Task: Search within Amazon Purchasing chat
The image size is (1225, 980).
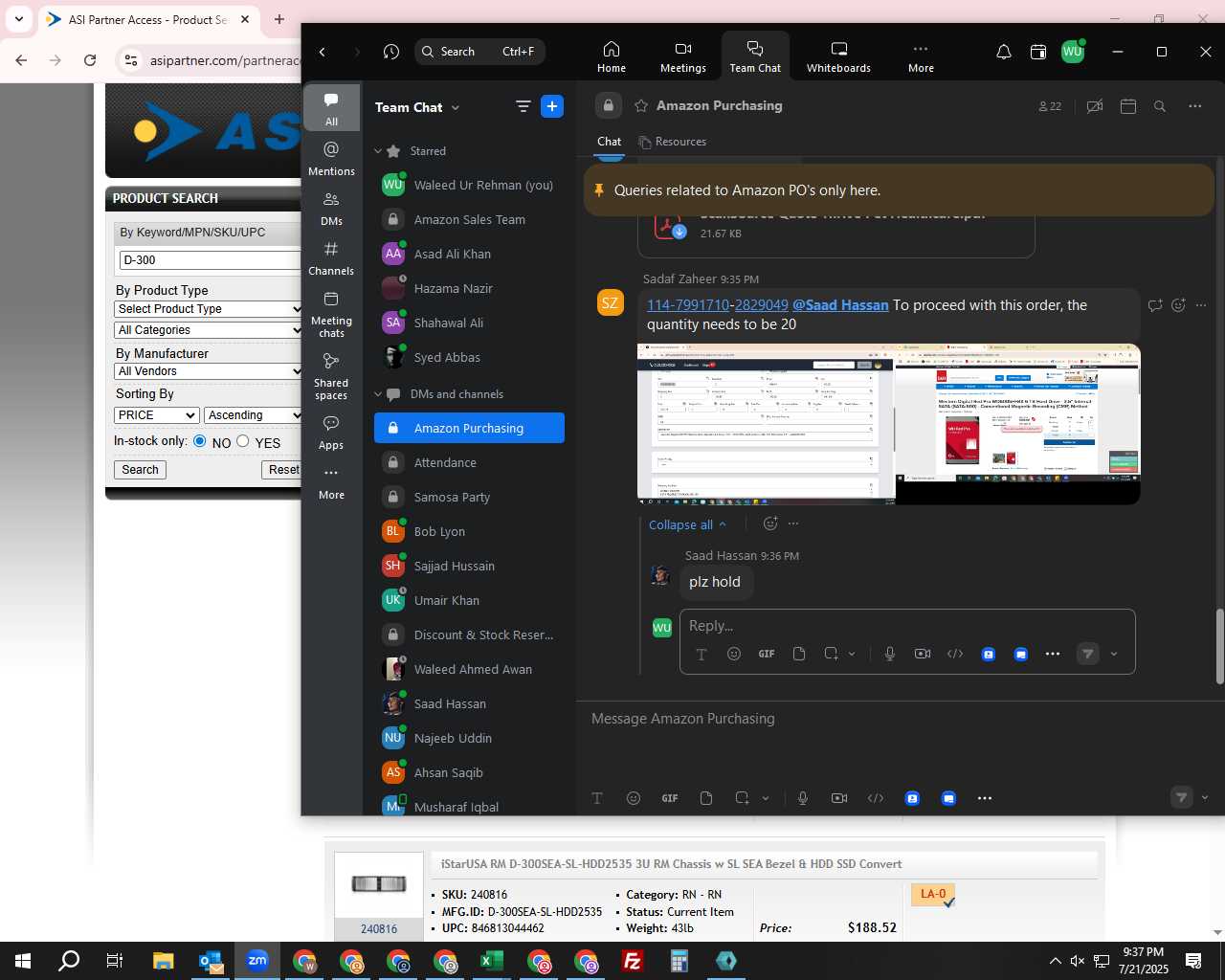Action: 1160,106
